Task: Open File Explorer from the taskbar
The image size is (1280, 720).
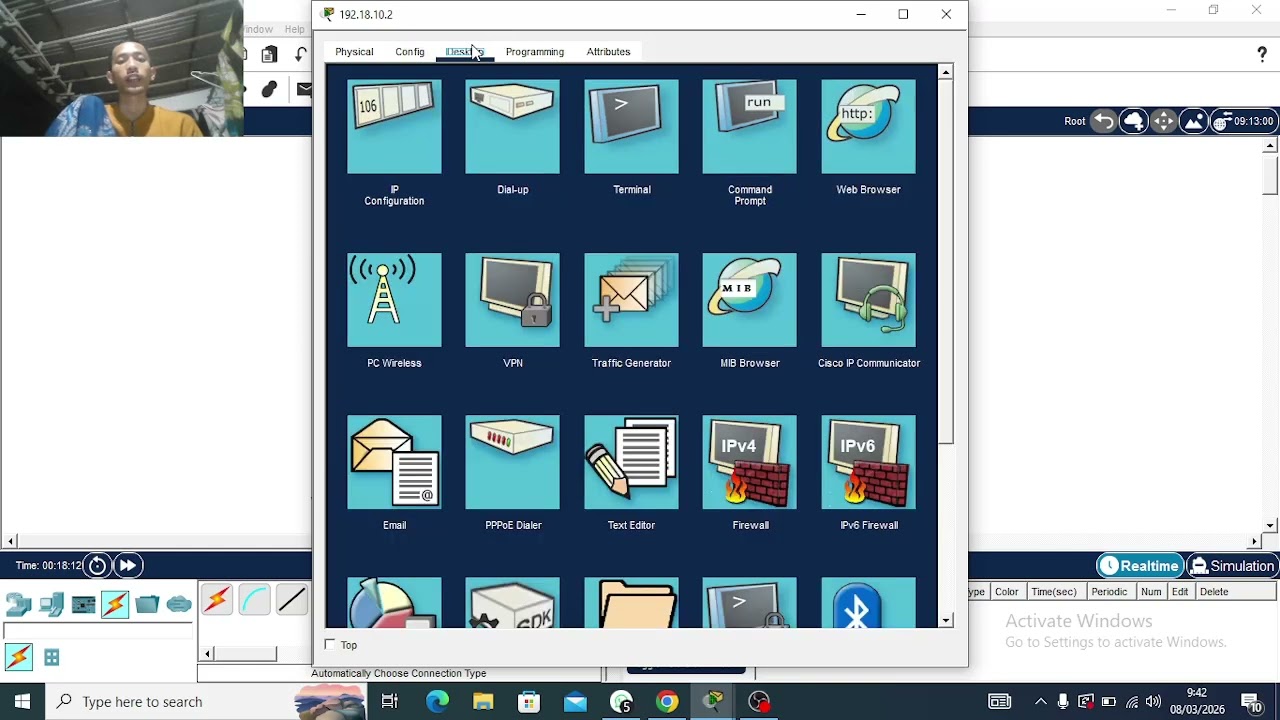Action: (483, 702)
